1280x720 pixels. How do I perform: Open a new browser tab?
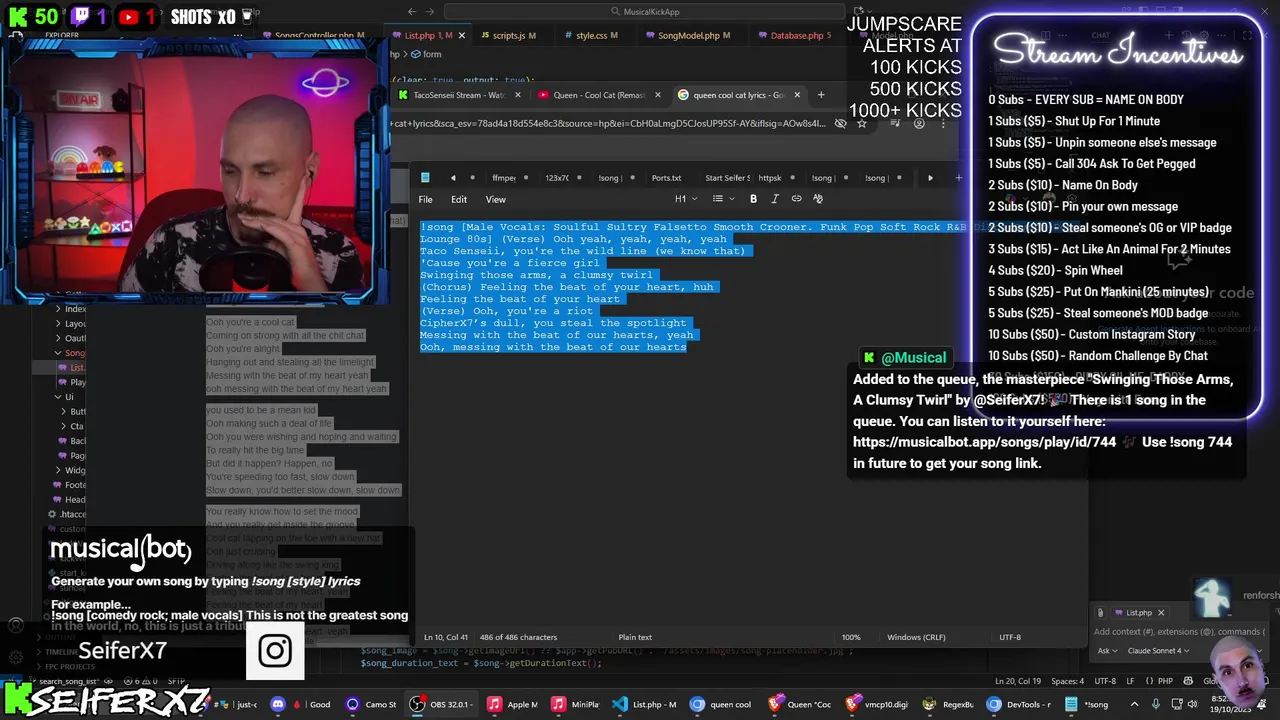coord(821,95)
